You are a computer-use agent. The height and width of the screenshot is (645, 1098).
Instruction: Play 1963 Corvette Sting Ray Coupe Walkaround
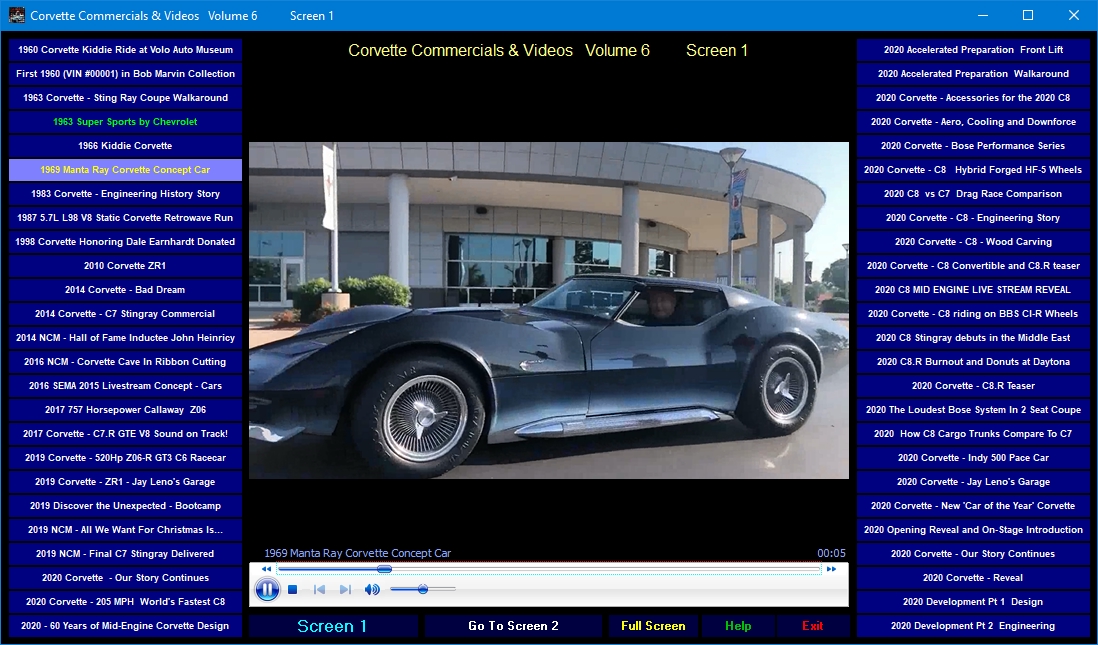(125, 98)
